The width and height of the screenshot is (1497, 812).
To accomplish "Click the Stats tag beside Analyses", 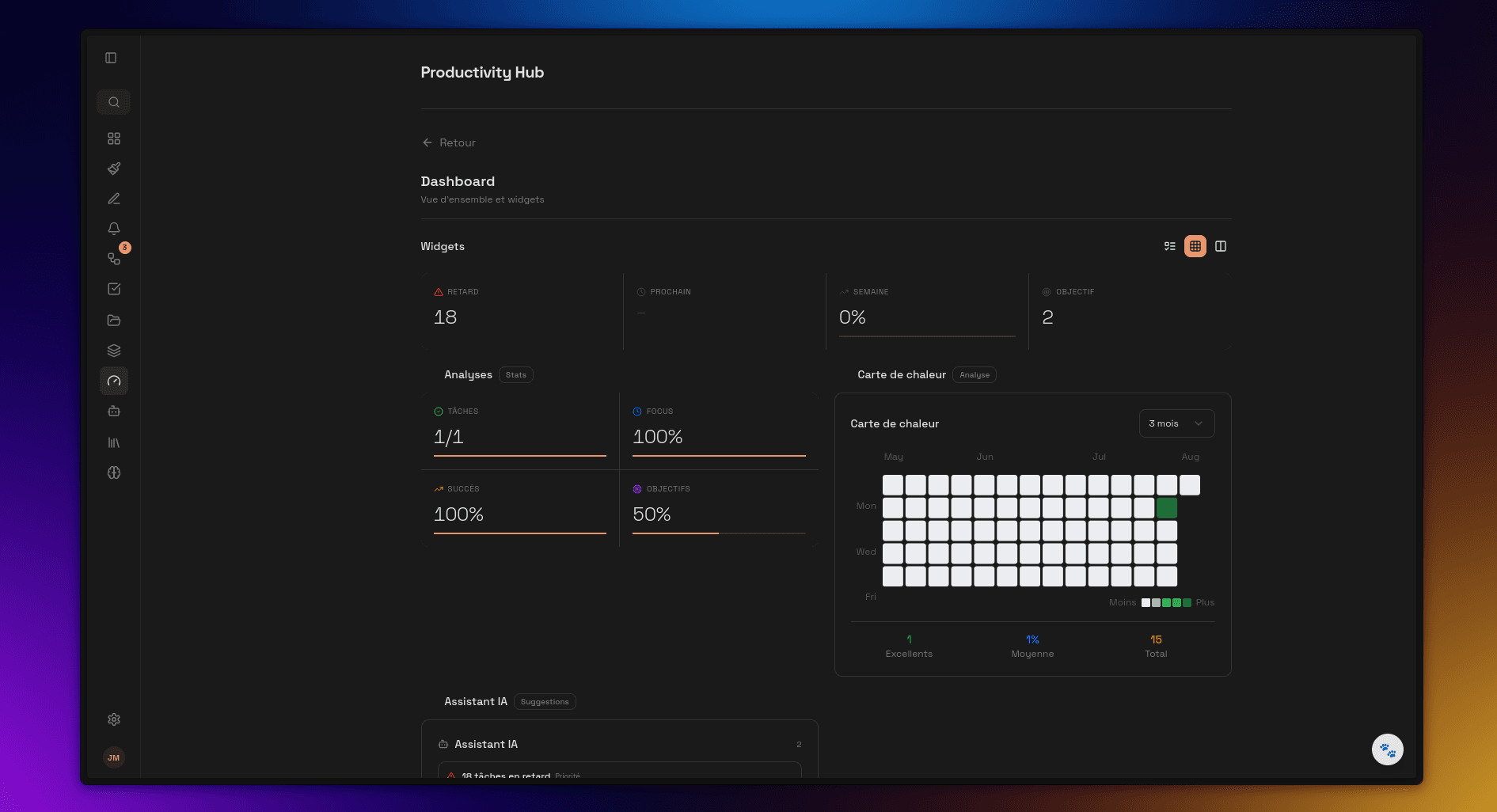I will (516, 375).
